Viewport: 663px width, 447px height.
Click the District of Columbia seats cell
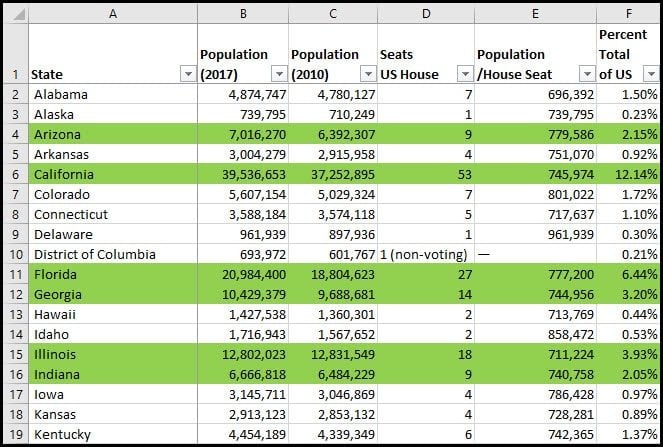click(x=426, y=254)
